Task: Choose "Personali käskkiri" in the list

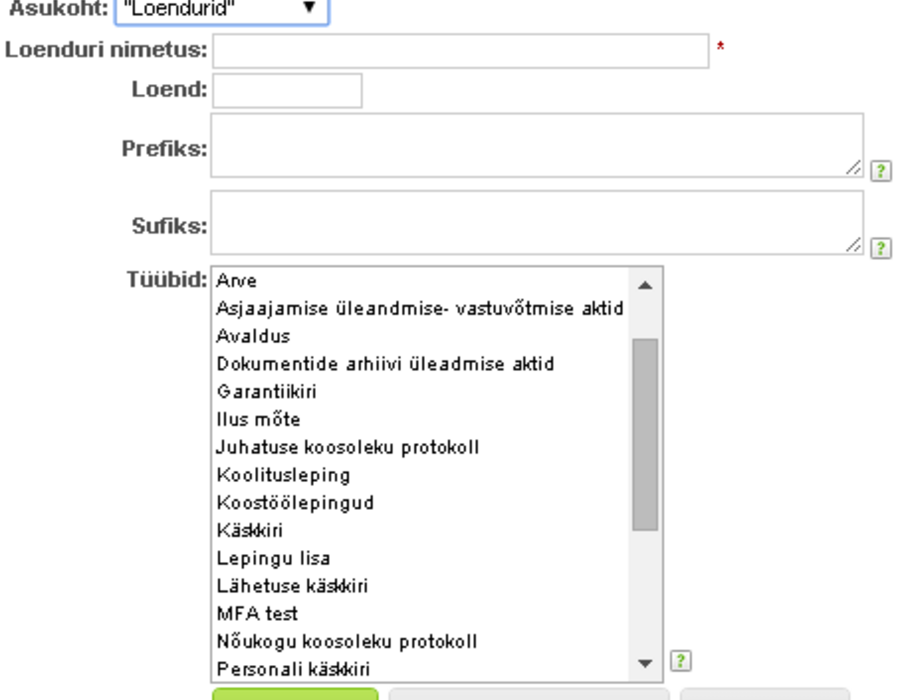Action: point(421,668)
